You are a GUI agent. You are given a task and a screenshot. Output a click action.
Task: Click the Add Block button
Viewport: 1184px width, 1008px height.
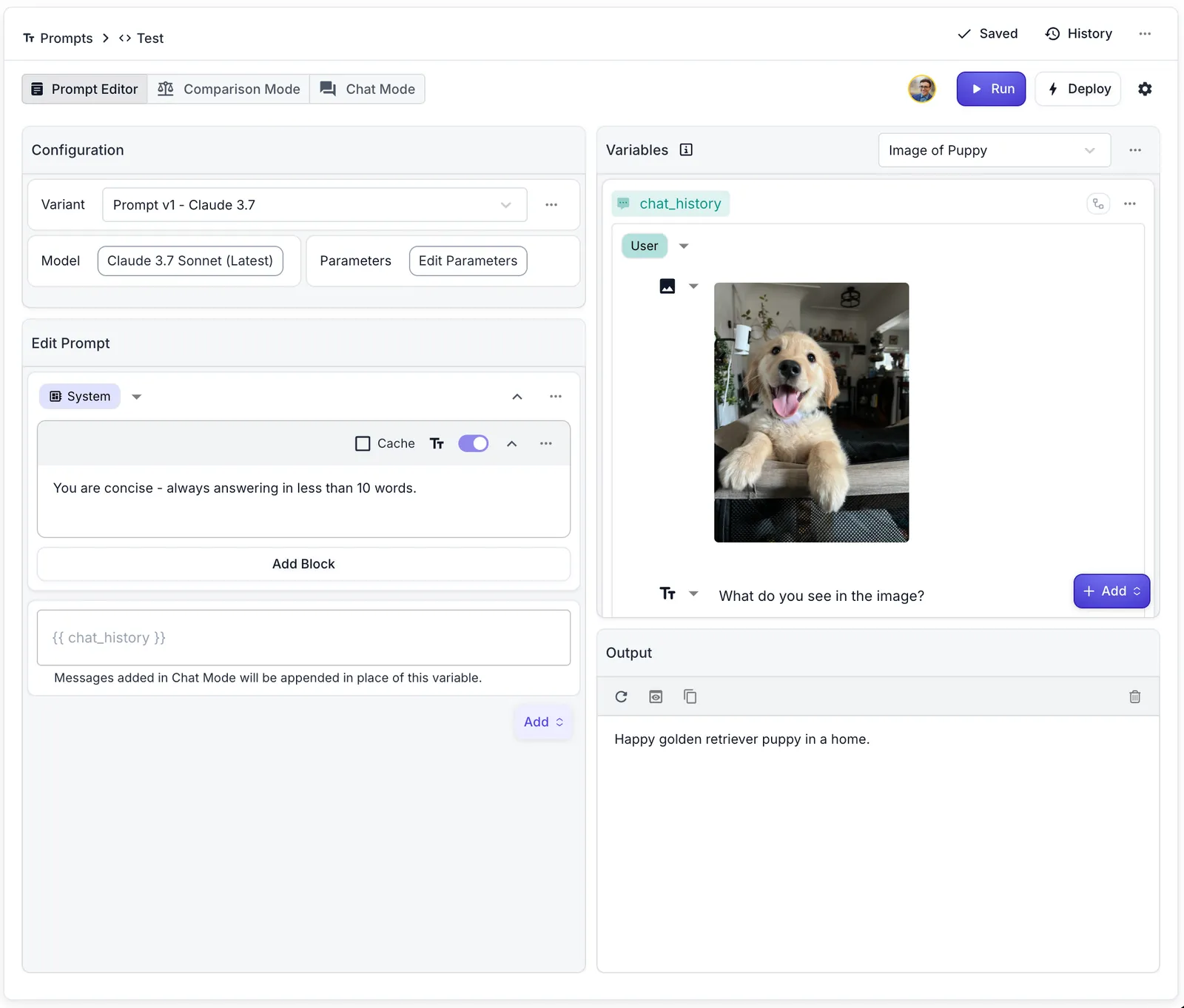pyautogui.click(x=303, y=564)
